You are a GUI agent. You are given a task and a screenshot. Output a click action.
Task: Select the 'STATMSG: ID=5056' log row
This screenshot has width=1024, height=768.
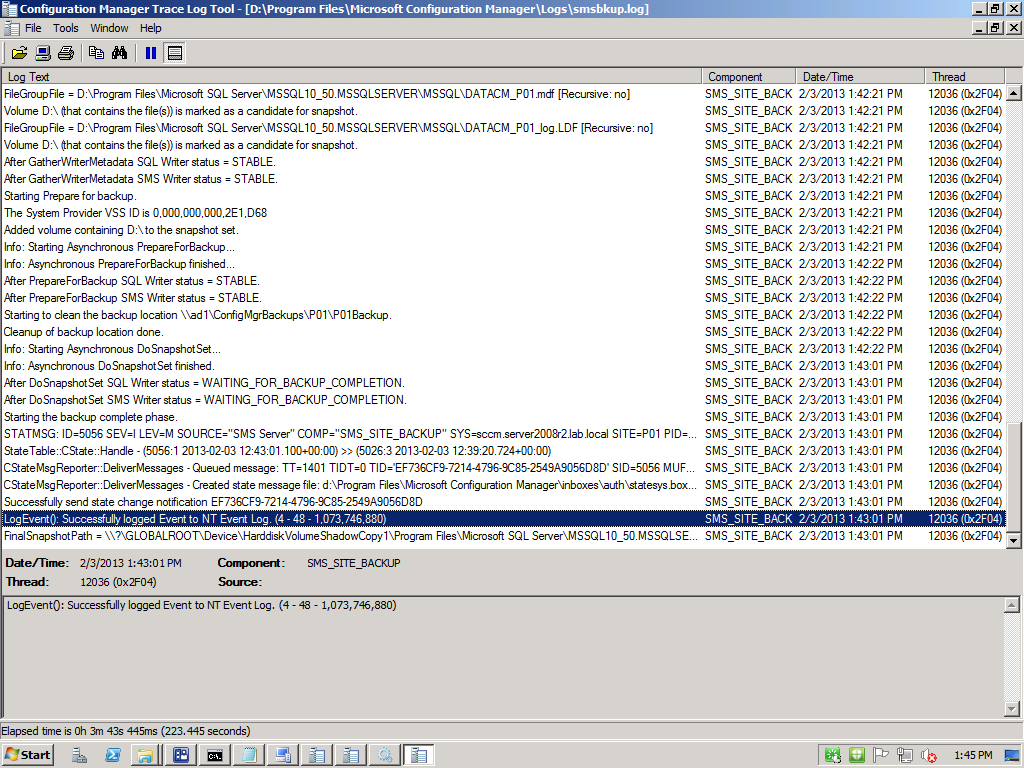503,434
